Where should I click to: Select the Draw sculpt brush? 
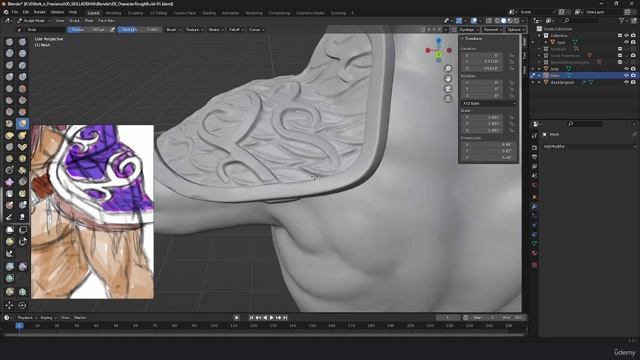click(9, 42)
